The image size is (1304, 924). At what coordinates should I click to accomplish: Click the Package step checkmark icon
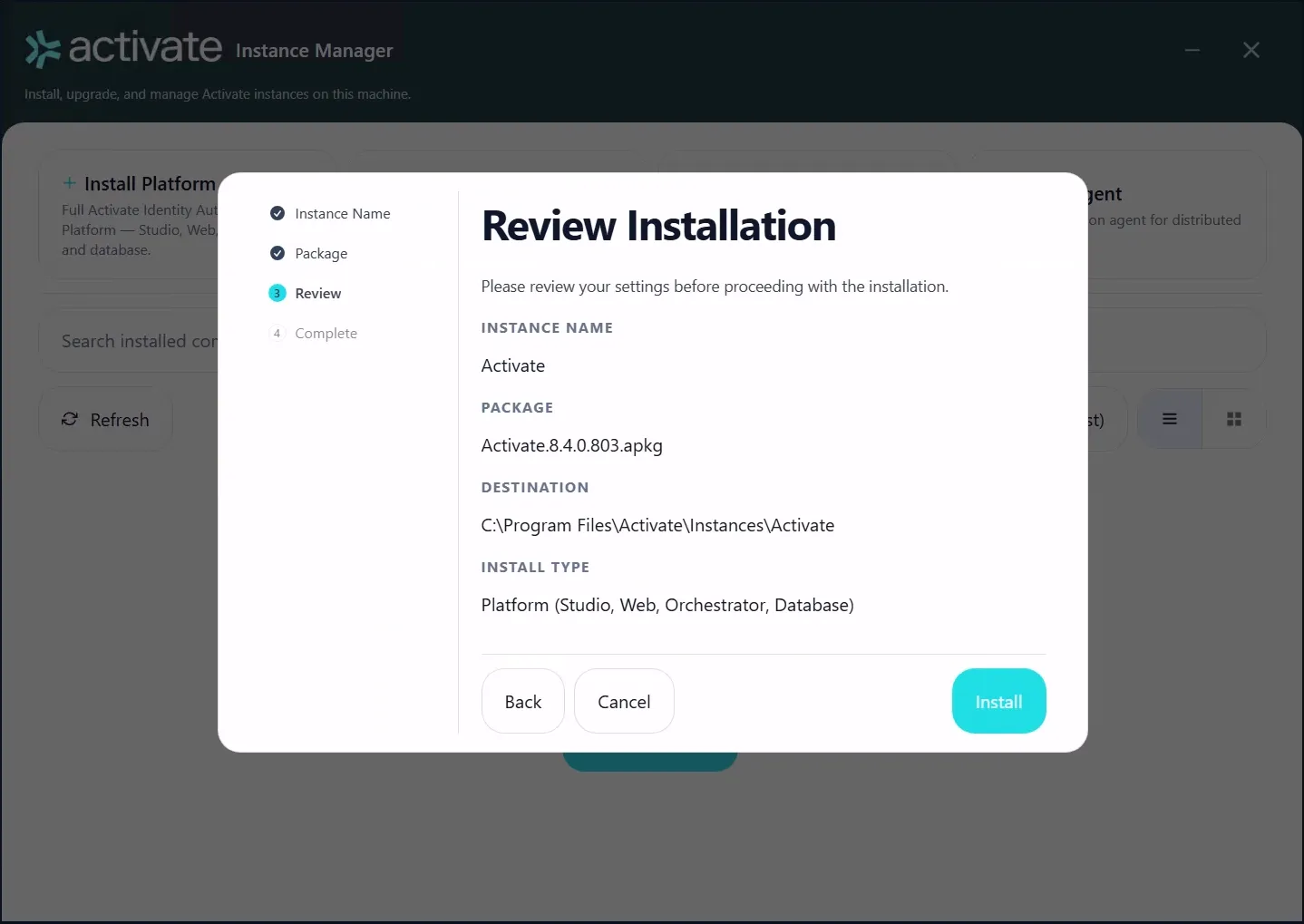[x=277, y=253]
